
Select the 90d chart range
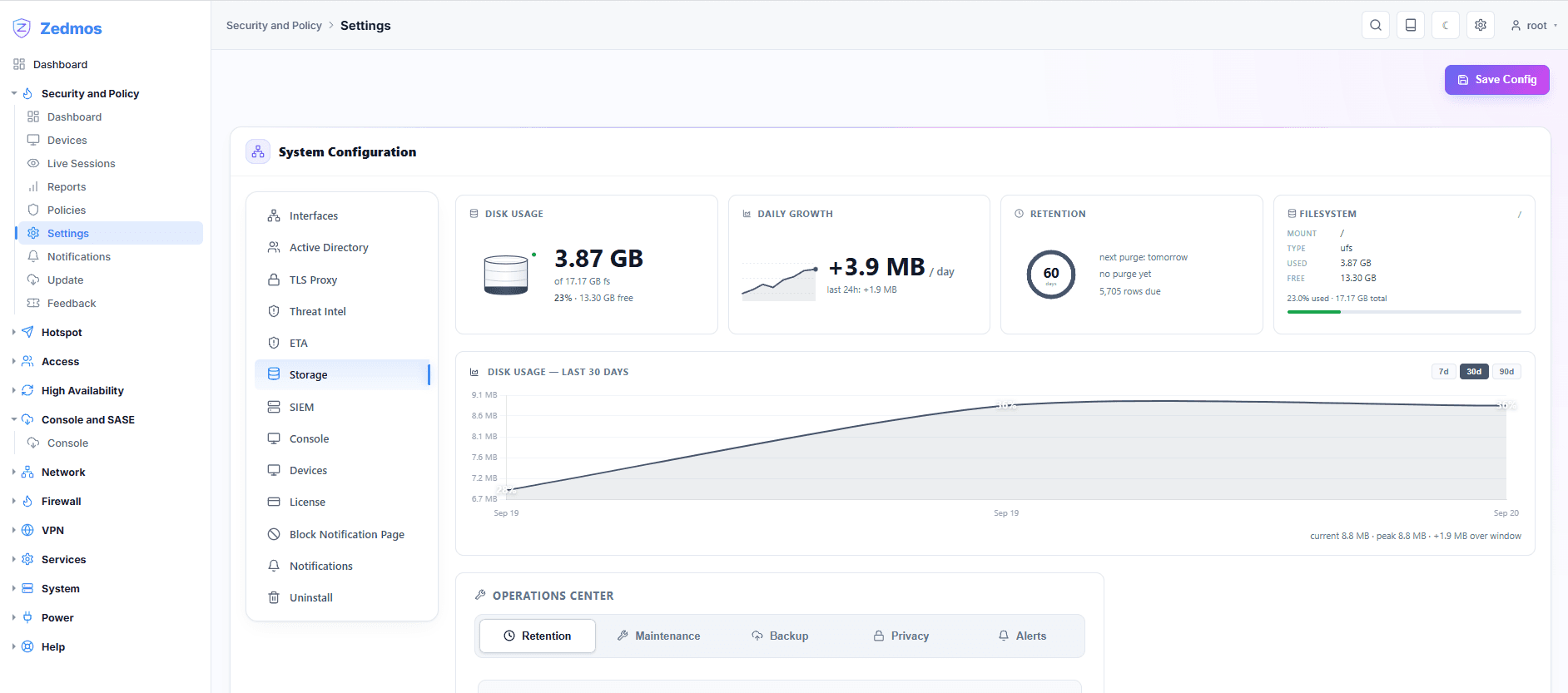pyautogui.click(x=1506, y=372)
